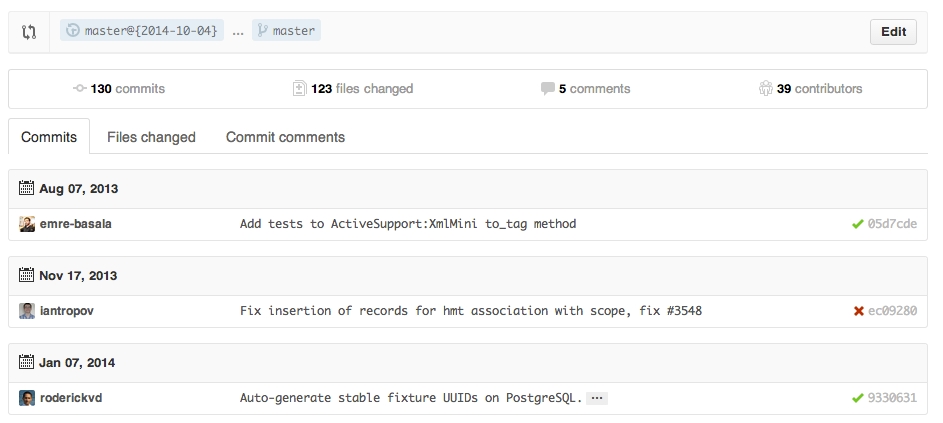
Task: Click roderickvd's avatar picture
Action: pyautogui.click(x=27, y=398)
